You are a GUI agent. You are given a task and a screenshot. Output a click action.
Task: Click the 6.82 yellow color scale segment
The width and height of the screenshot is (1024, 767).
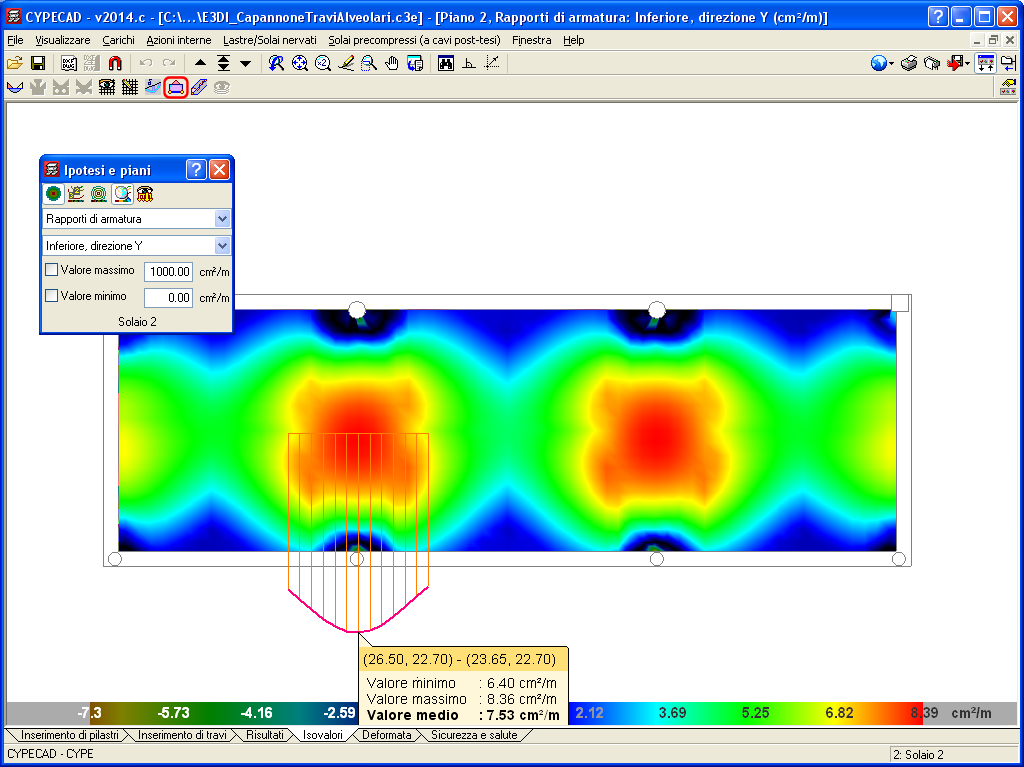point(839,713)
